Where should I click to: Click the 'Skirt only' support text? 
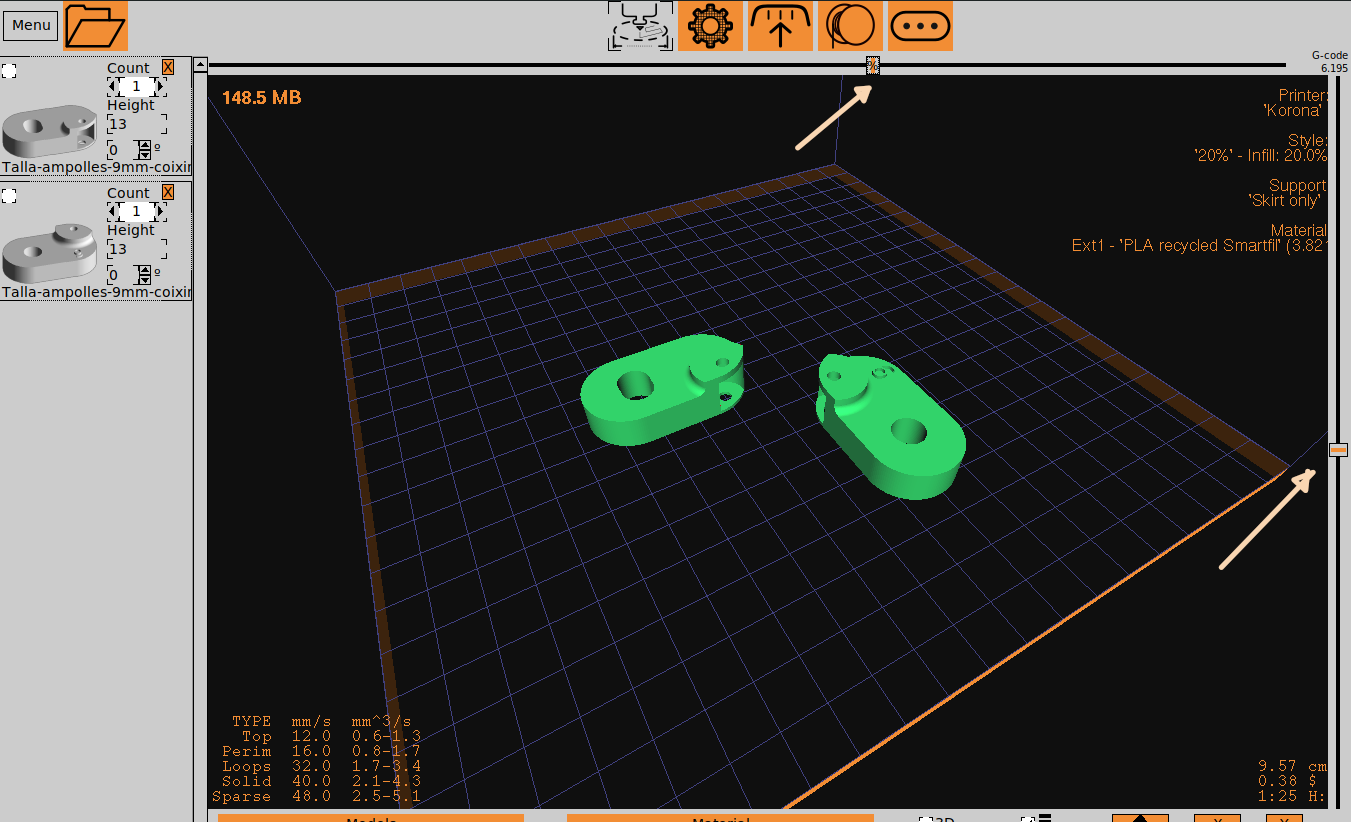pos(1285,201)
